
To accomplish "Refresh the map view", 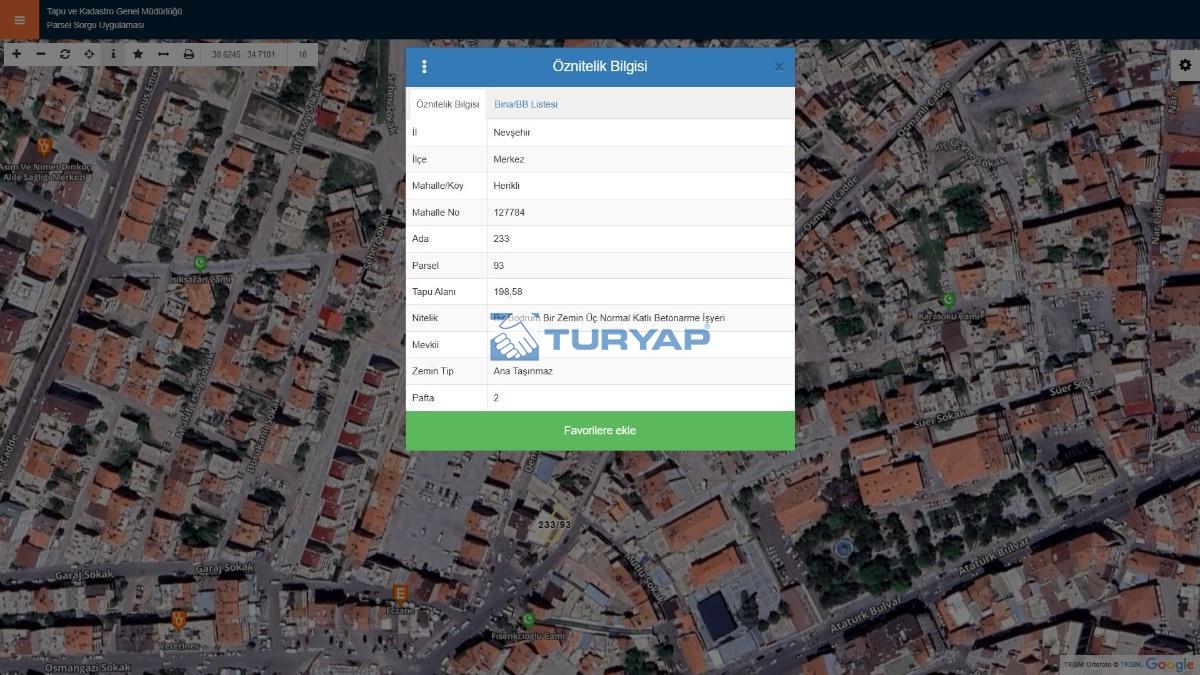I will tap(65, 54).
